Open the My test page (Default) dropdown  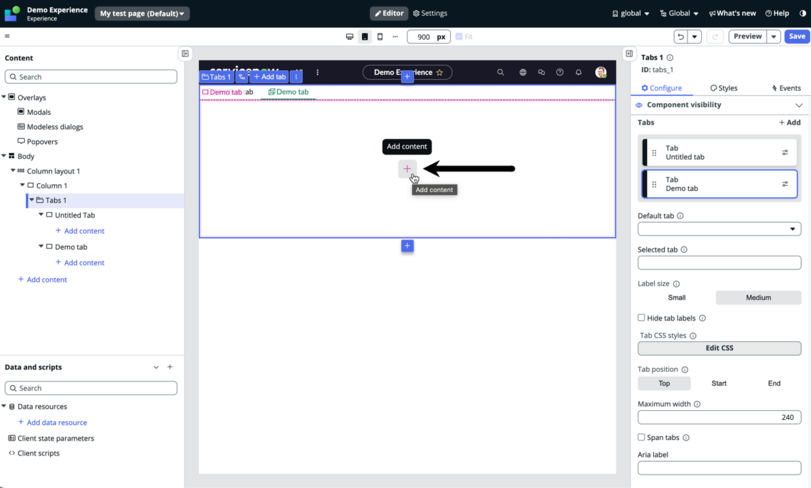(x=142, y=13)
